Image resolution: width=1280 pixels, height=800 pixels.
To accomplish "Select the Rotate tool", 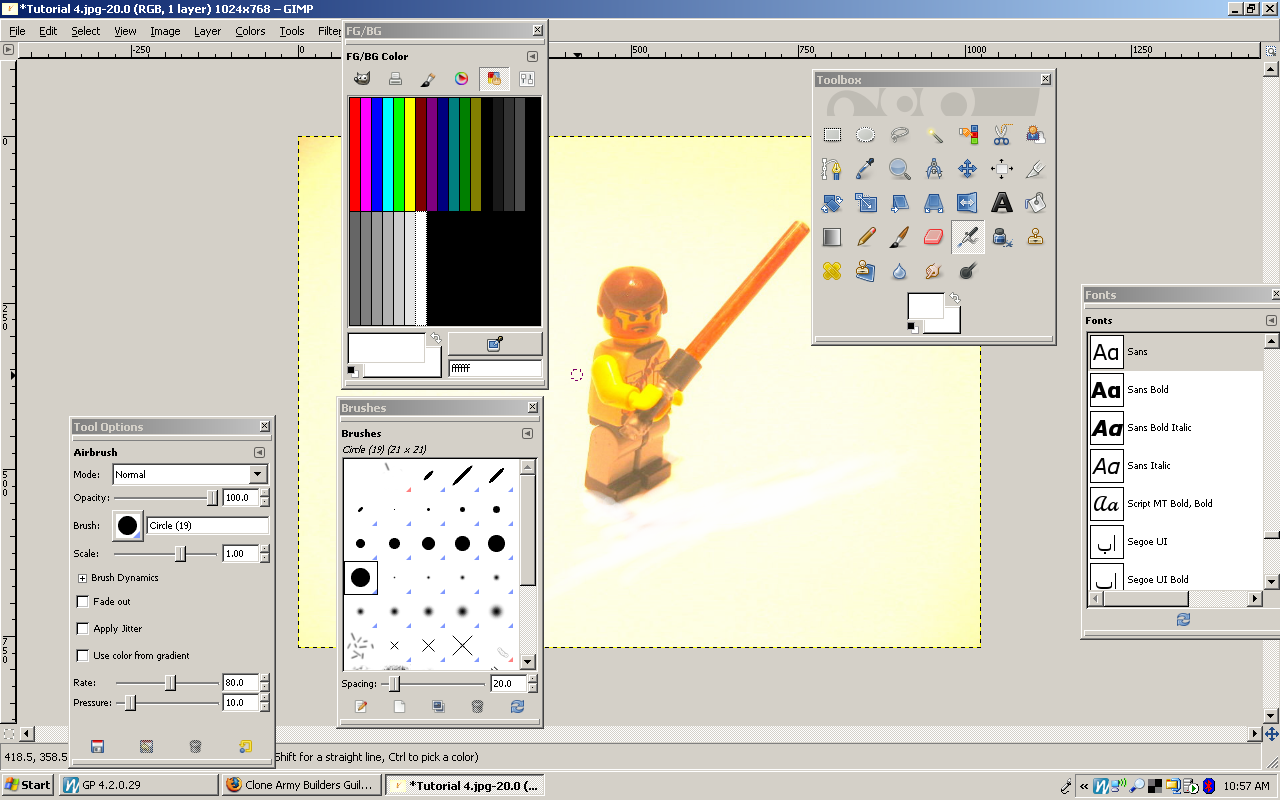I will (832, 202).
